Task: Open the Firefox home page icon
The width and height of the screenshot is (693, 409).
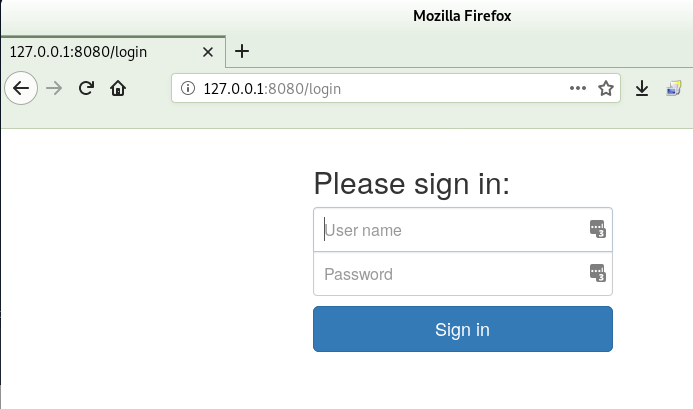Action: point(118,88)
